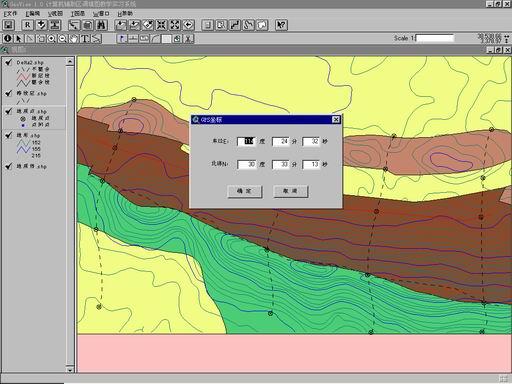512x384 pixels.
Task: Toggle the bottom .shp layer checkbox
Action: pos(9,166)
